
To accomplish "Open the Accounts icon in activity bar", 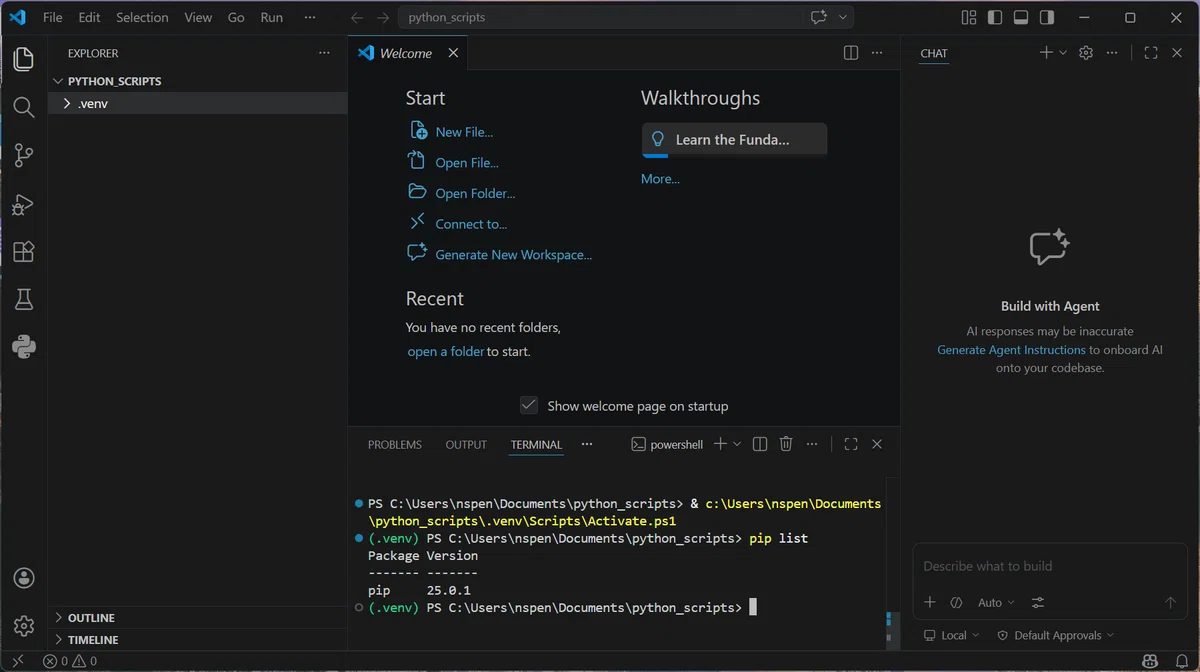I will point(24,578).
